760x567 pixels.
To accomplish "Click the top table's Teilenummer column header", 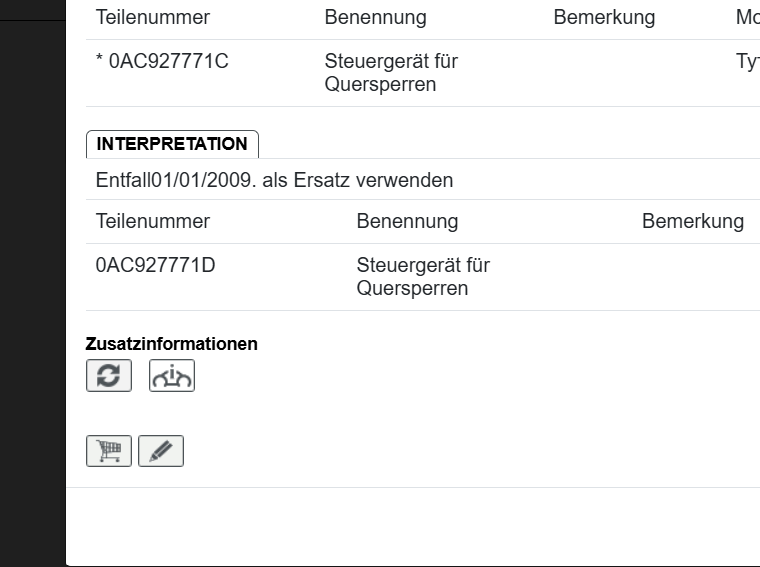I will (x=153, y=18).
